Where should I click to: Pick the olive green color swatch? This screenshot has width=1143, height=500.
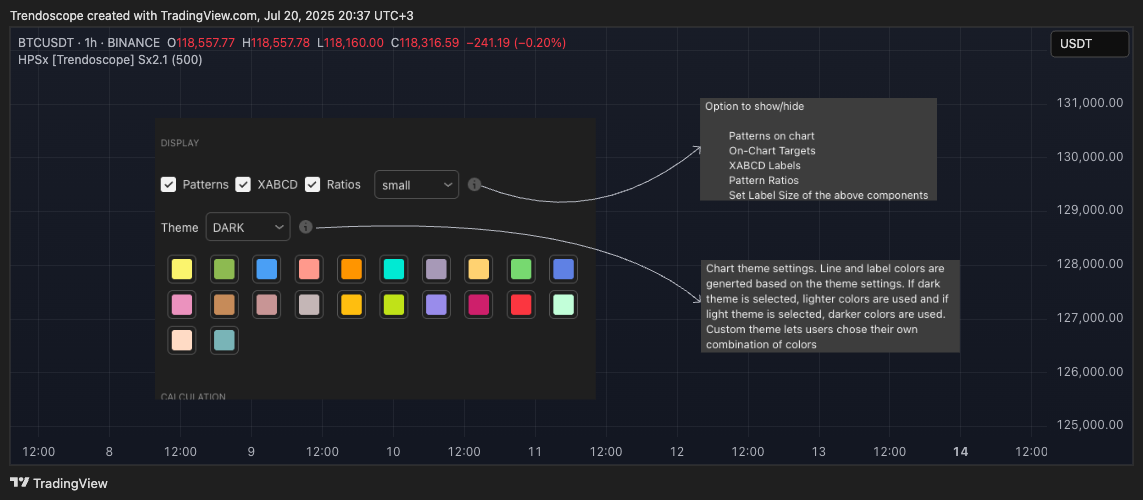(x=224, y=269)
